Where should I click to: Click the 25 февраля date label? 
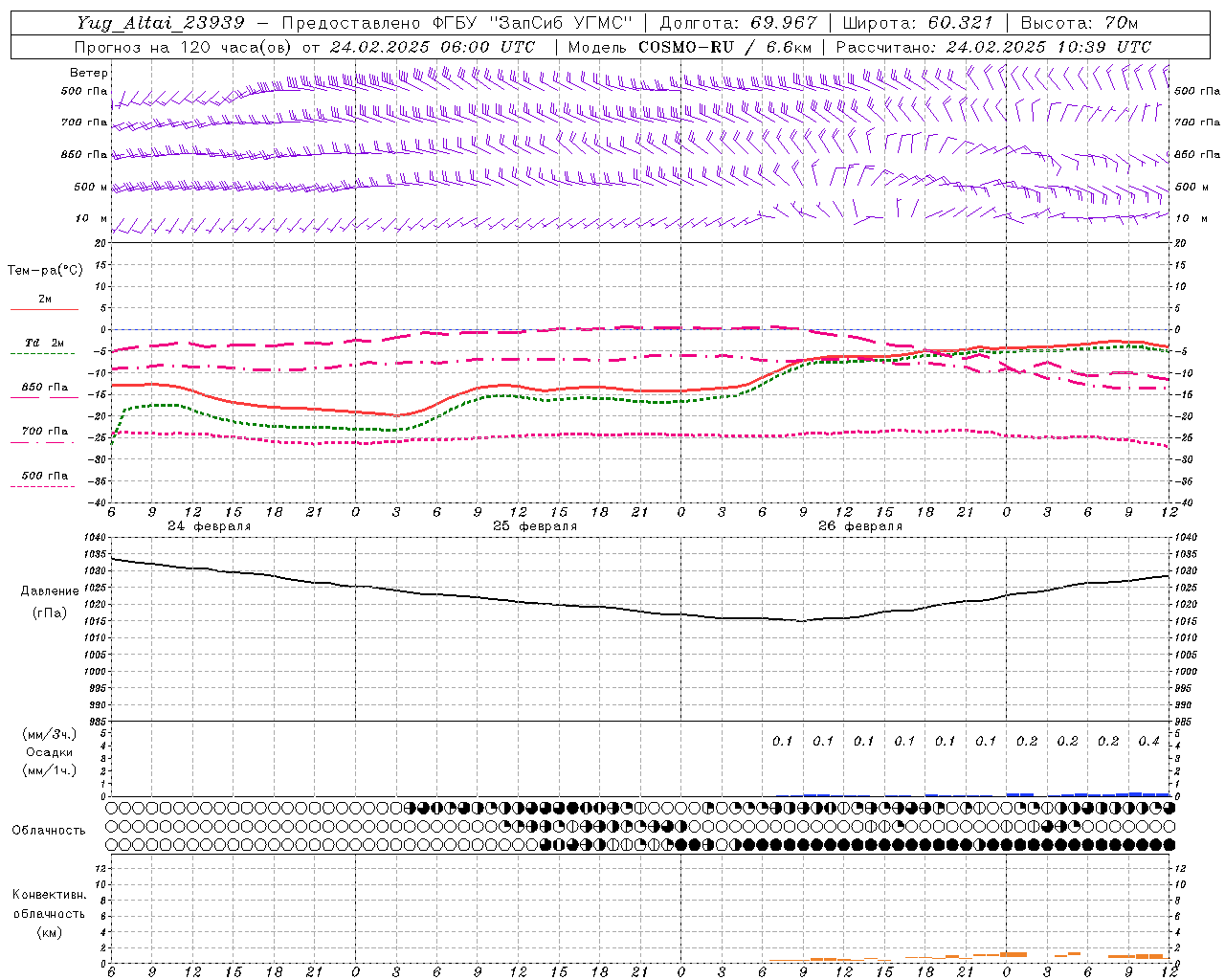click(x=535, y=526)
